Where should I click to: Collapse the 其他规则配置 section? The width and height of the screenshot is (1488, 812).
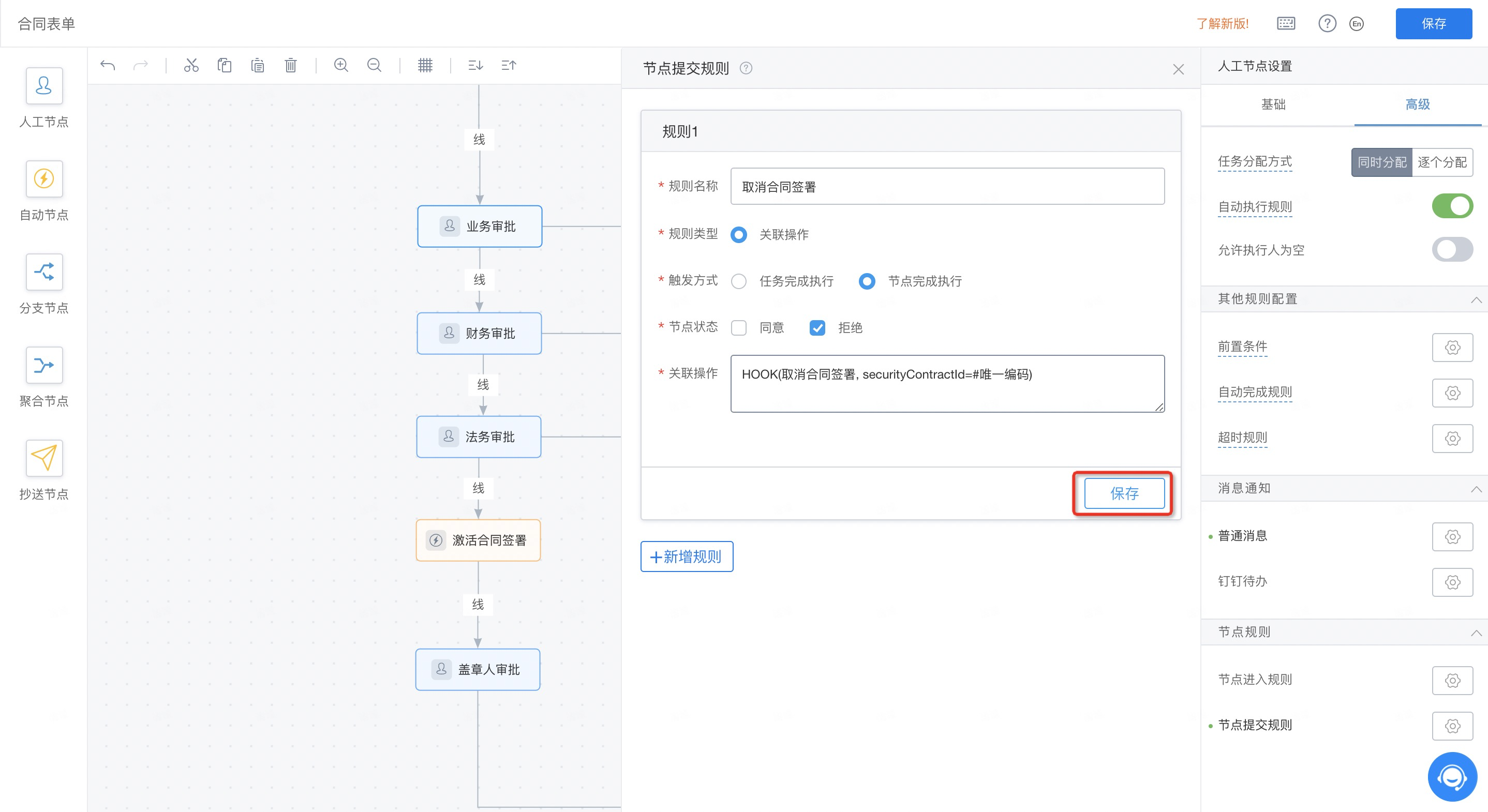1476,299
